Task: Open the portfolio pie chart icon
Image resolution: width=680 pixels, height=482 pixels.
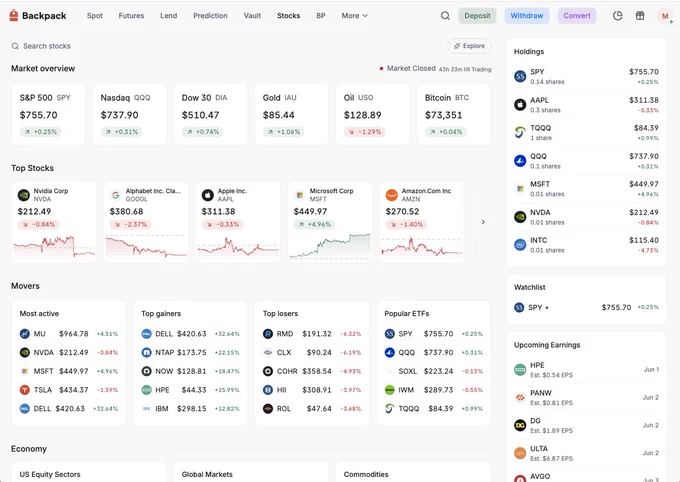Action: coord(618,16)
